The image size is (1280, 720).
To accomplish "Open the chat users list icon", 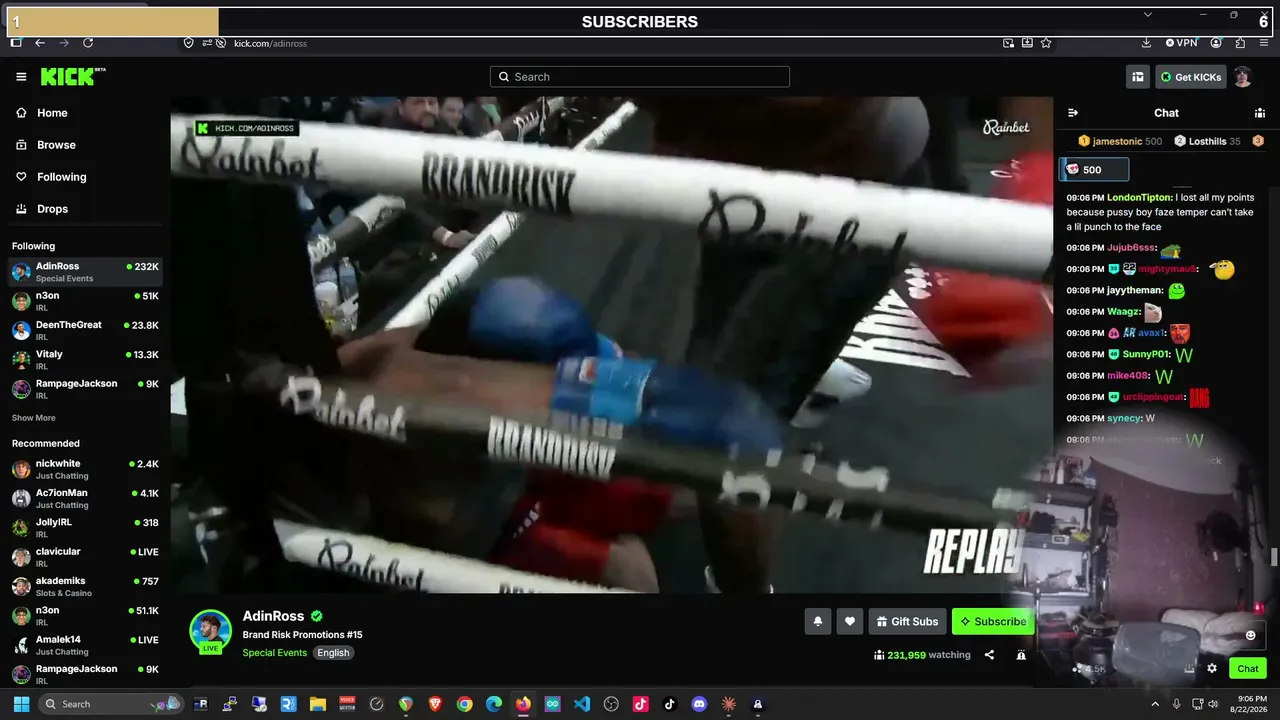I will 1260,113.
